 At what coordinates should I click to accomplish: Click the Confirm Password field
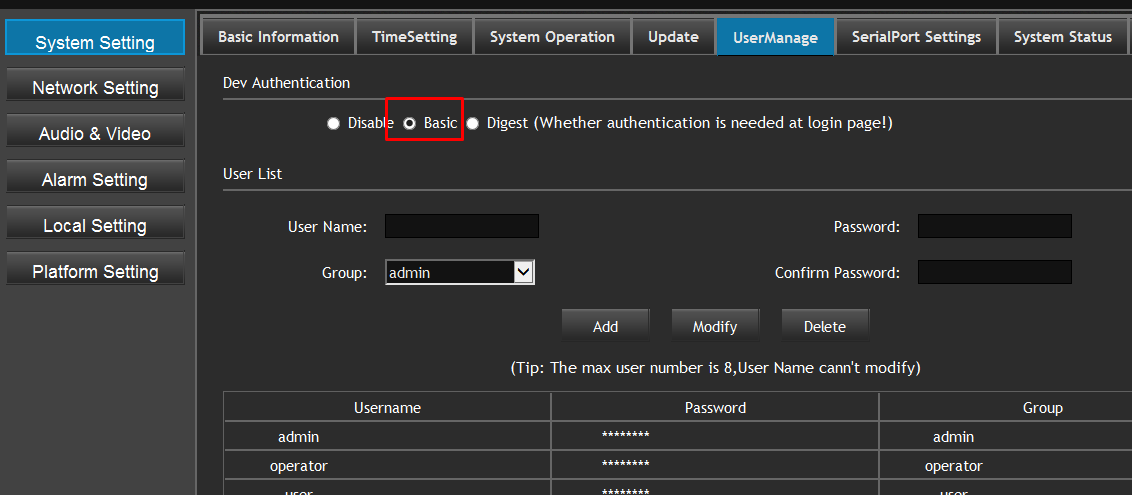(x=994, y=272)
